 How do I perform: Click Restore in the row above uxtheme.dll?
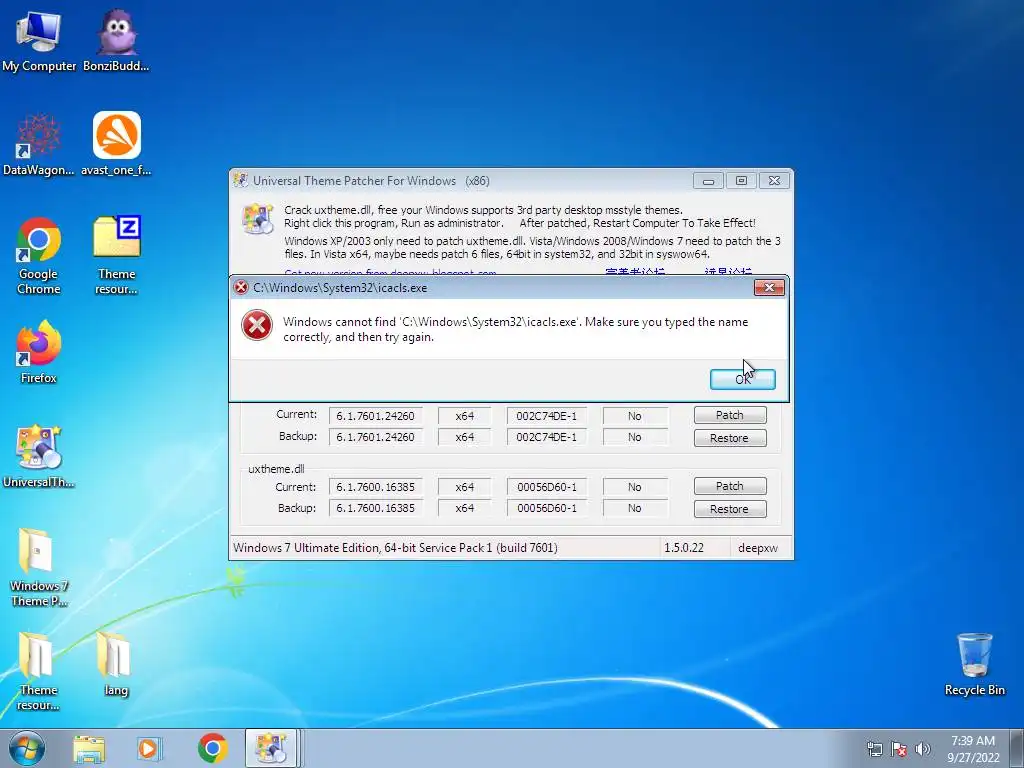pos(729,438)
